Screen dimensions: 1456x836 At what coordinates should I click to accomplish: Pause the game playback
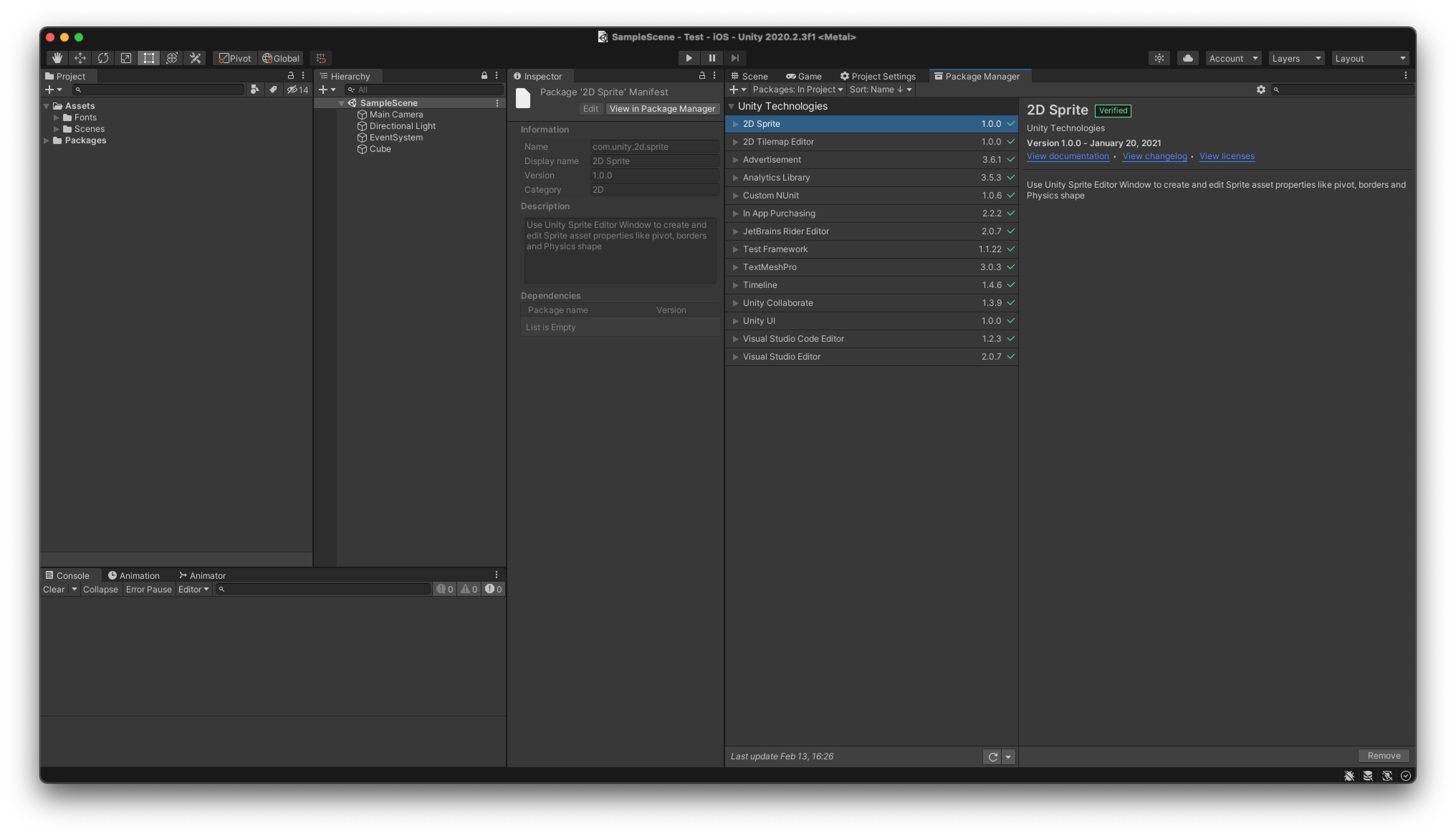point(712,58)
